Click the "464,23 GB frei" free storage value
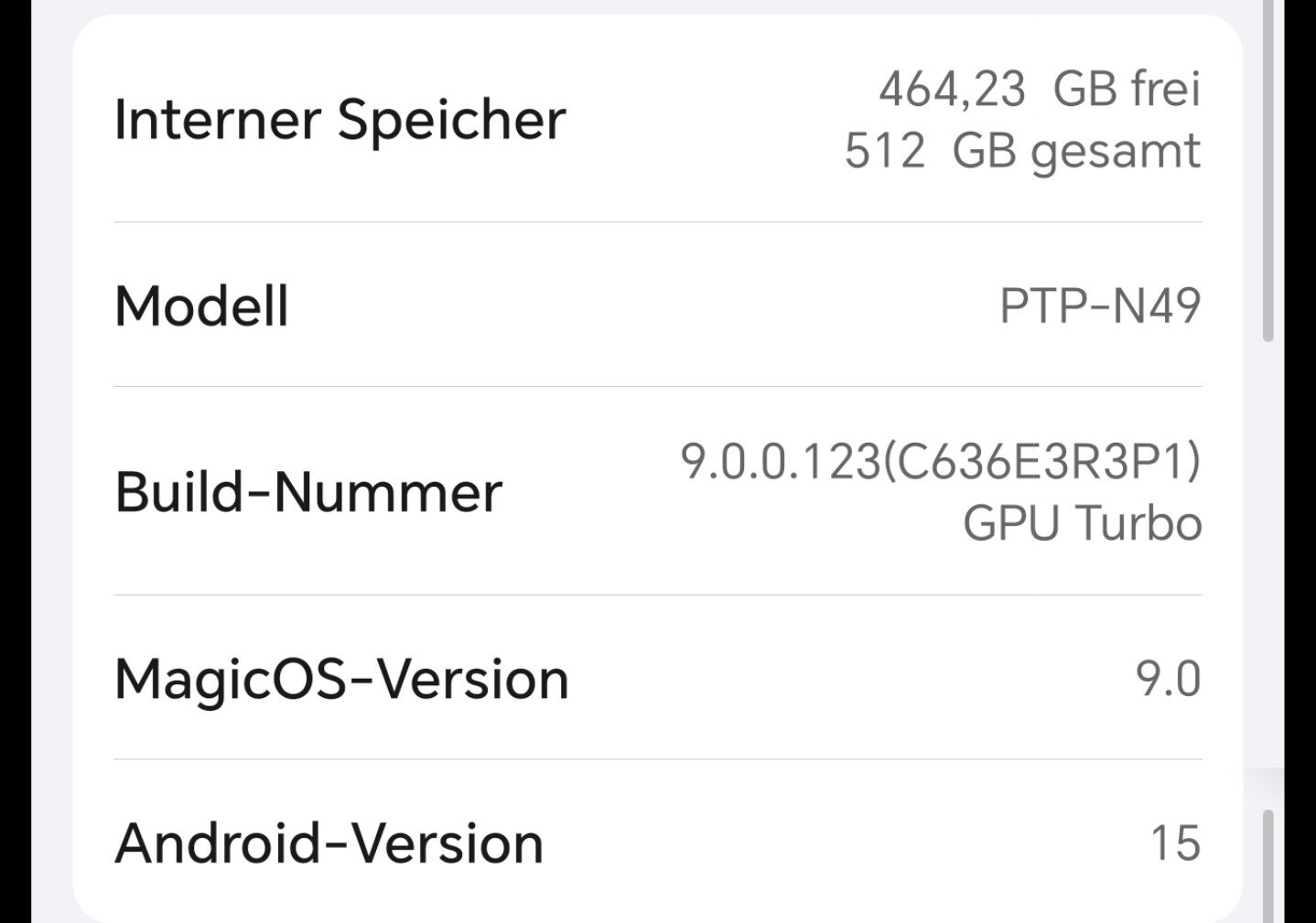This screenshot has height=923, width=1316. point(1039,90)
